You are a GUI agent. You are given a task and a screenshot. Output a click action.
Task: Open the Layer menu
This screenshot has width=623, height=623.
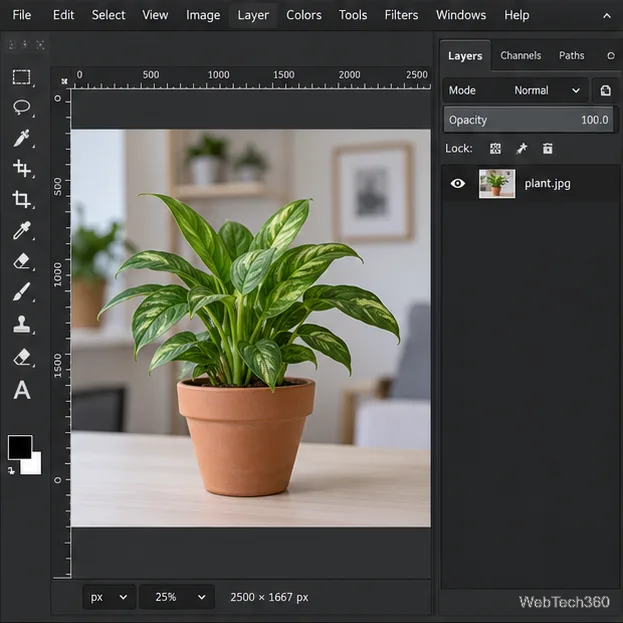tap(253, 15)
